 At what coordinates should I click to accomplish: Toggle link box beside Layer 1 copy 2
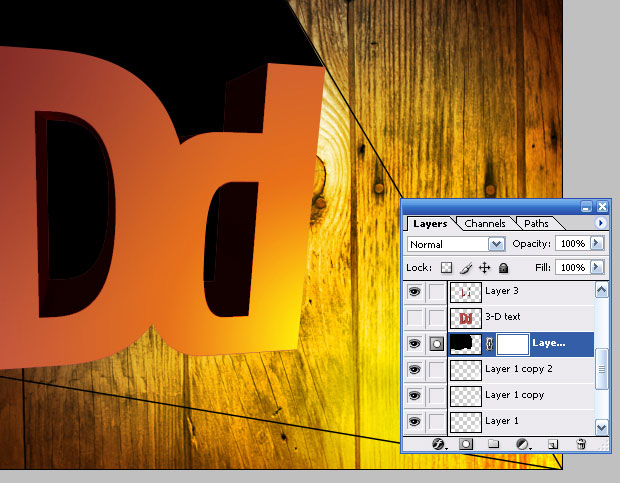[437, 370]
